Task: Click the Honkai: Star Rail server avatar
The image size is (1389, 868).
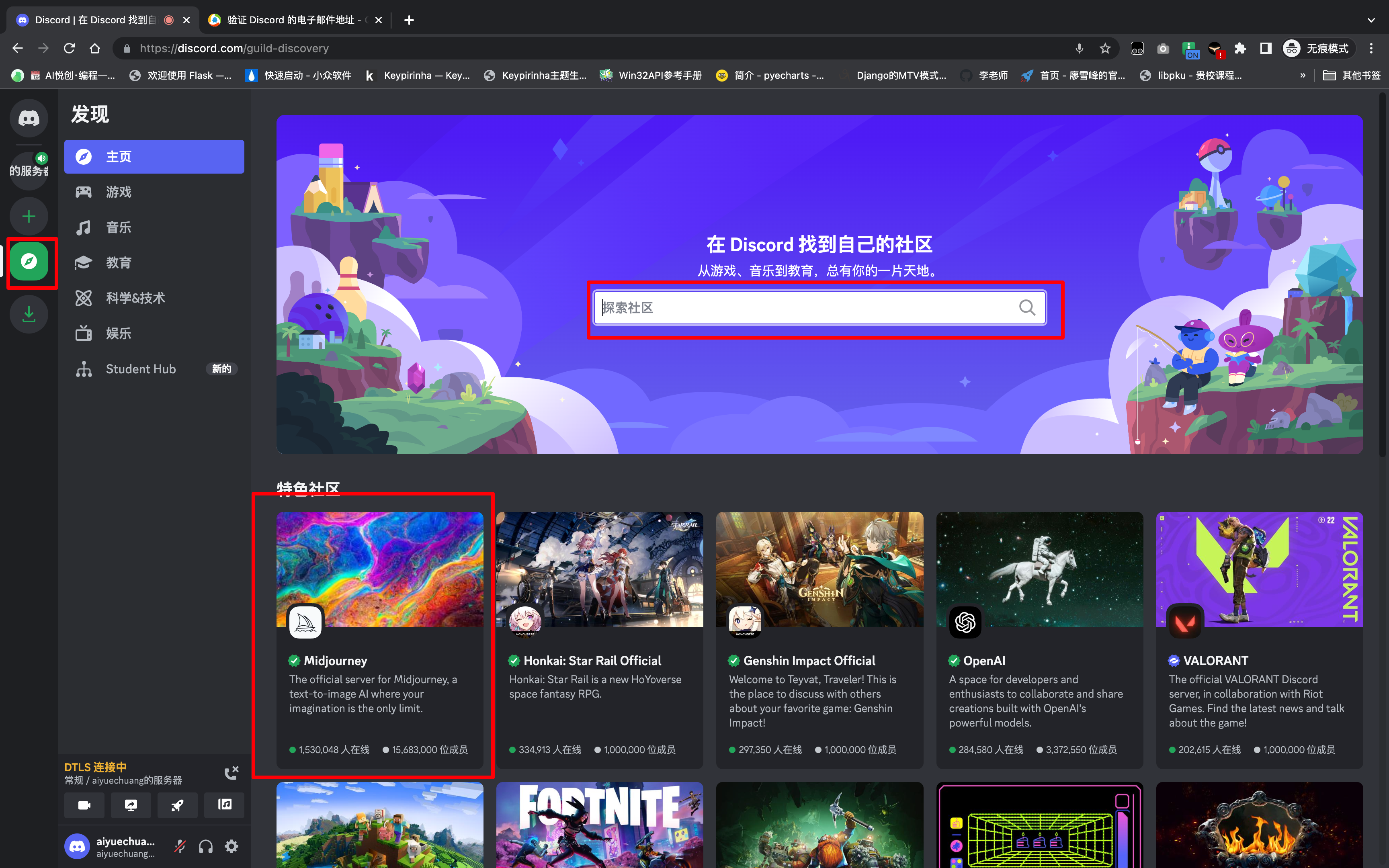Action: [525, 622]
